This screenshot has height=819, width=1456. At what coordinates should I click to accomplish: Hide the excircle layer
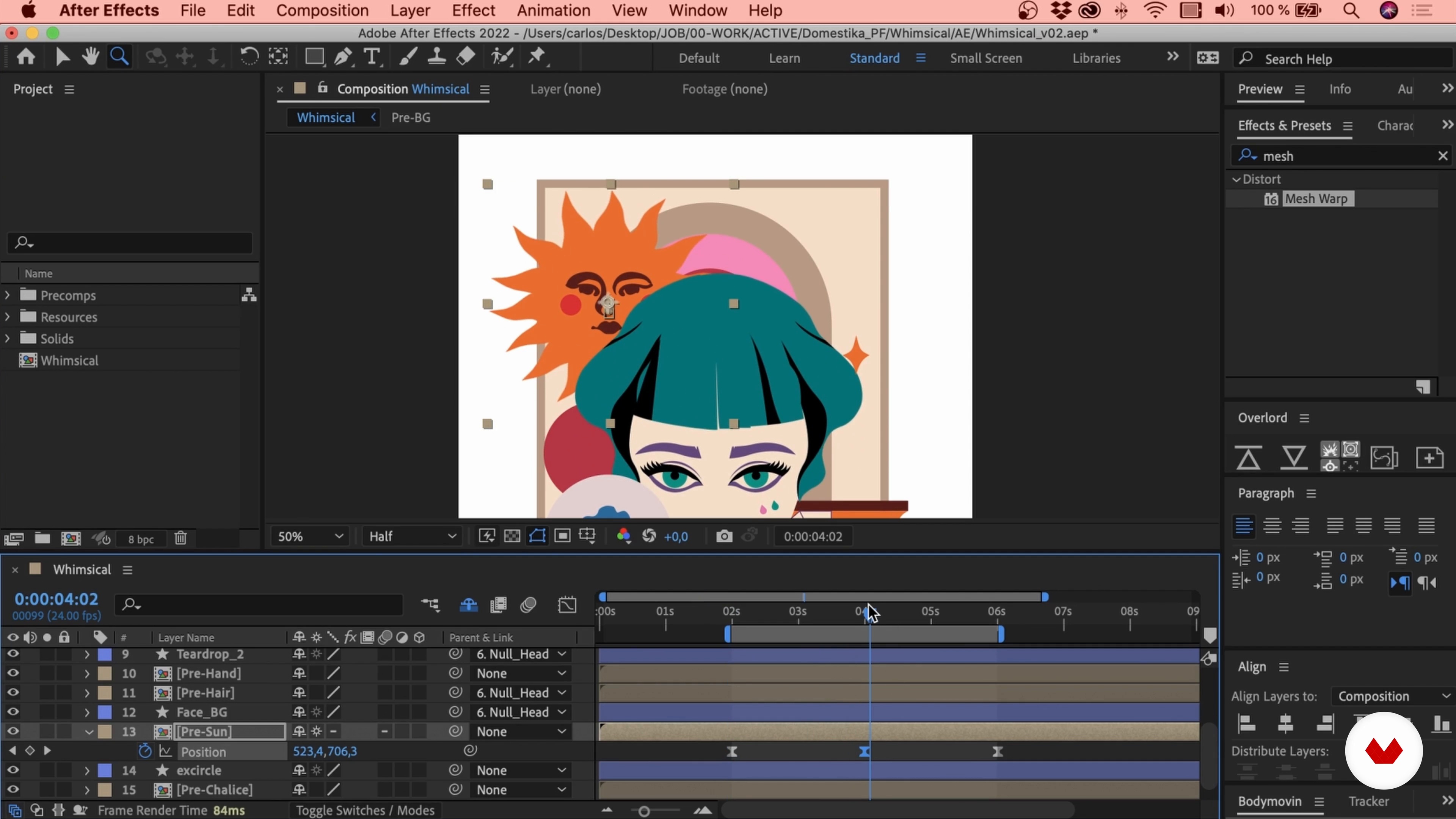[13, 770]
